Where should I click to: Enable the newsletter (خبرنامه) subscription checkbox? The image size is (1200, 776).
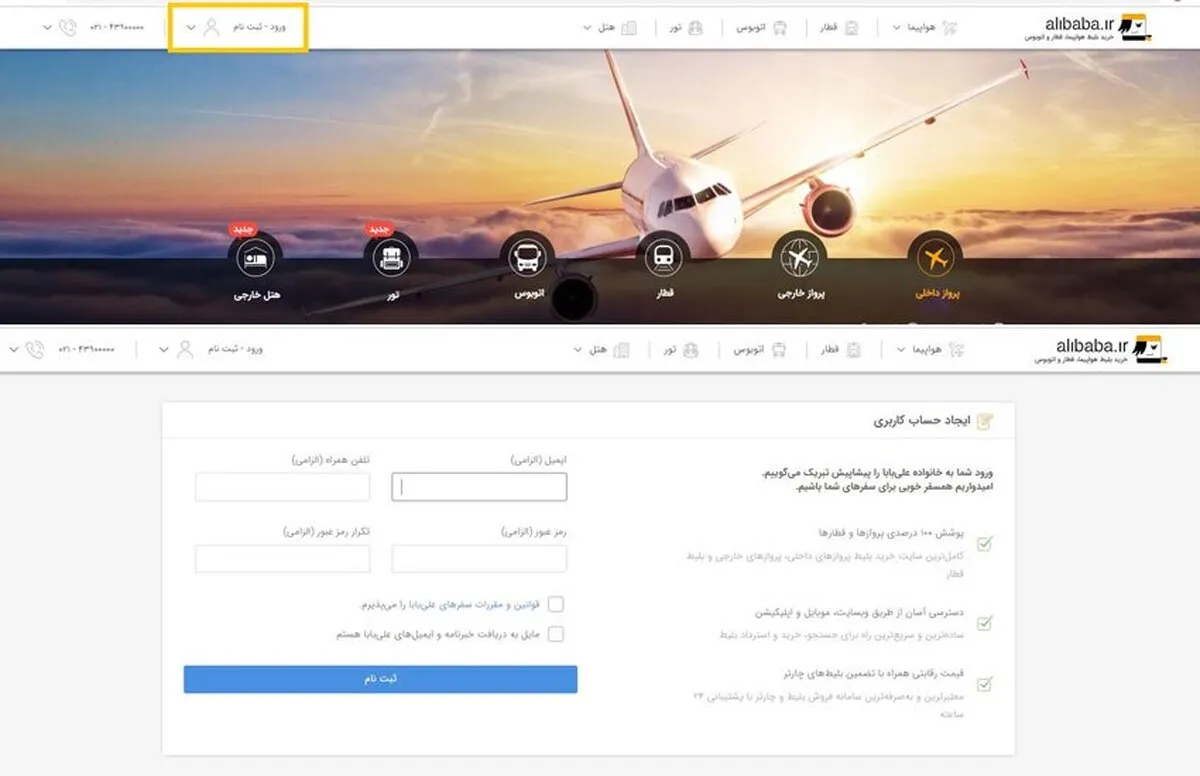[x=555, y=634]
